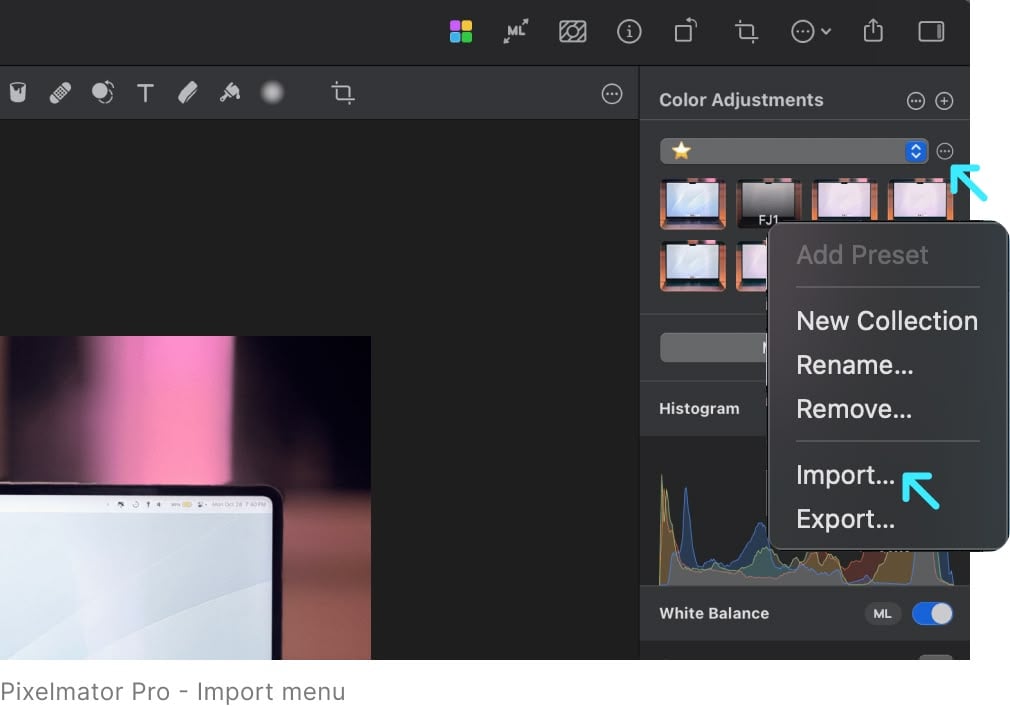Image resolution: width=1010 pixels, height=706 pixels.
Task: Open the preset collection dropdown with star
Action: point(794,151)
